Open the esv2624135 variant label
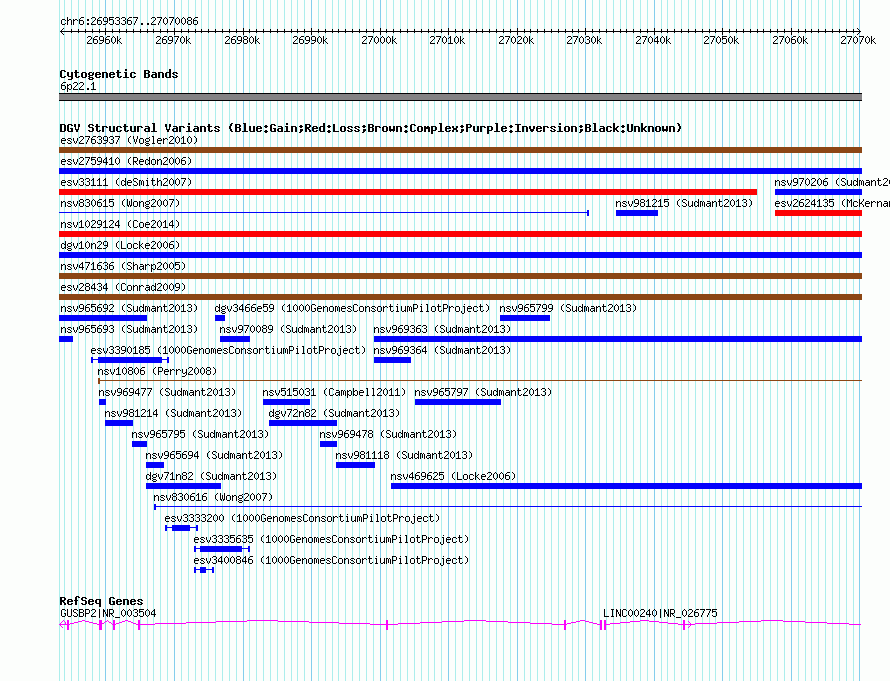 [x=832, y=203]
